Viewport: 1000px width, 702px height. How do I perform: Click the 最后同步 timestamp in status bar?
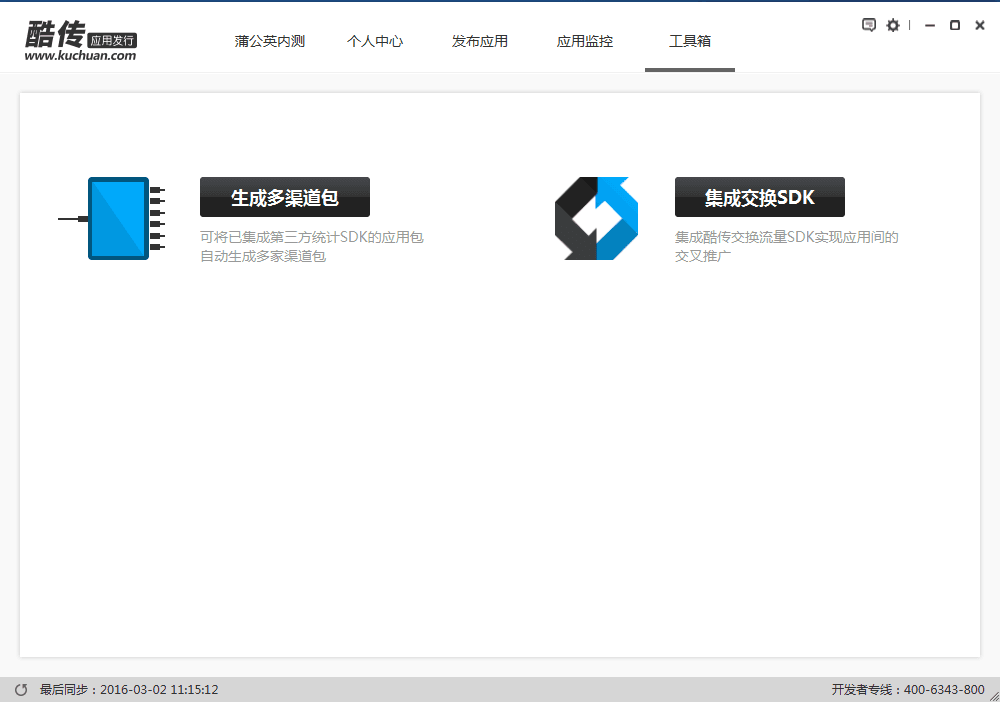(129, 690)
